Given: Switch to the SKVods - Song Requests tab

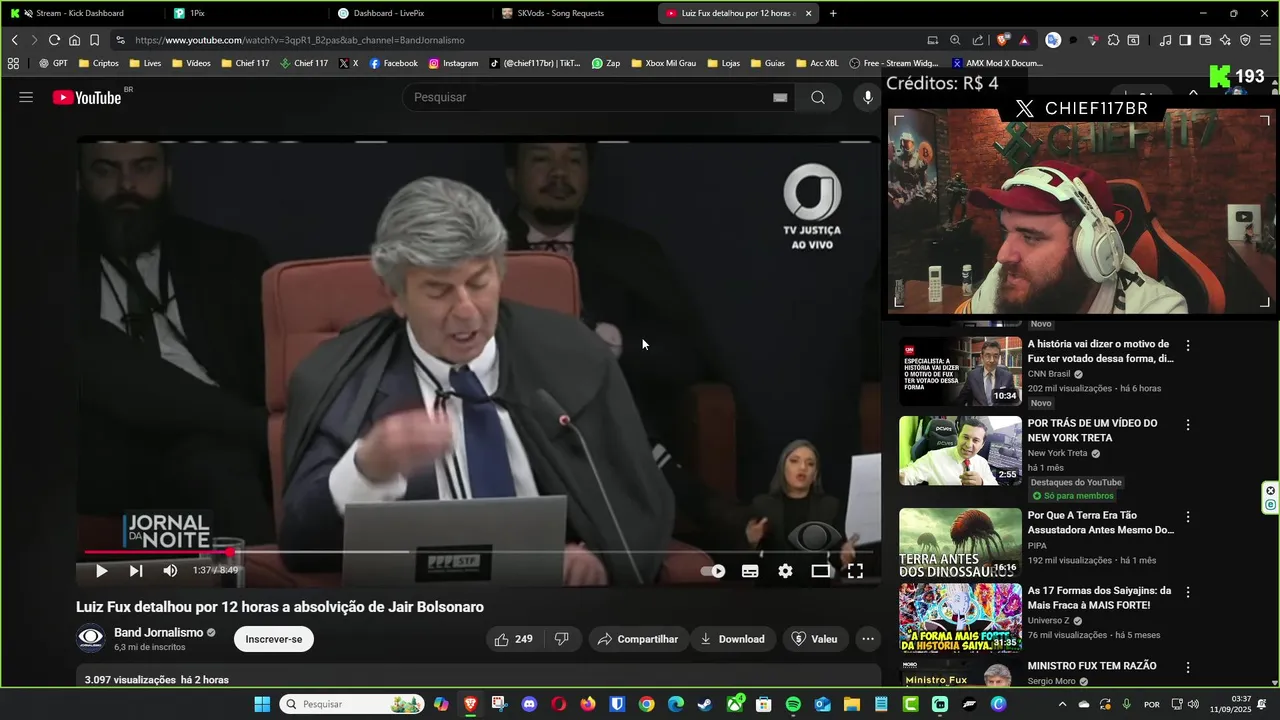Looking at the screenshot, I should coord(572,13).
